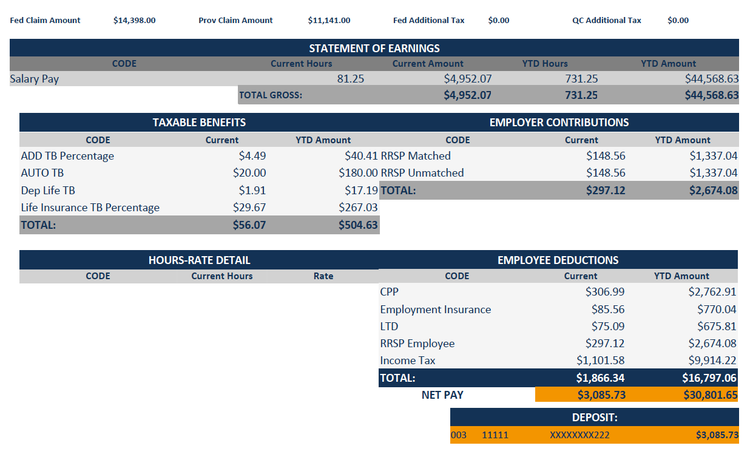This screenshot has width=750, height=454.
Task: Select employer contributions YTD total $2,674.08
Action: (713, 190)
